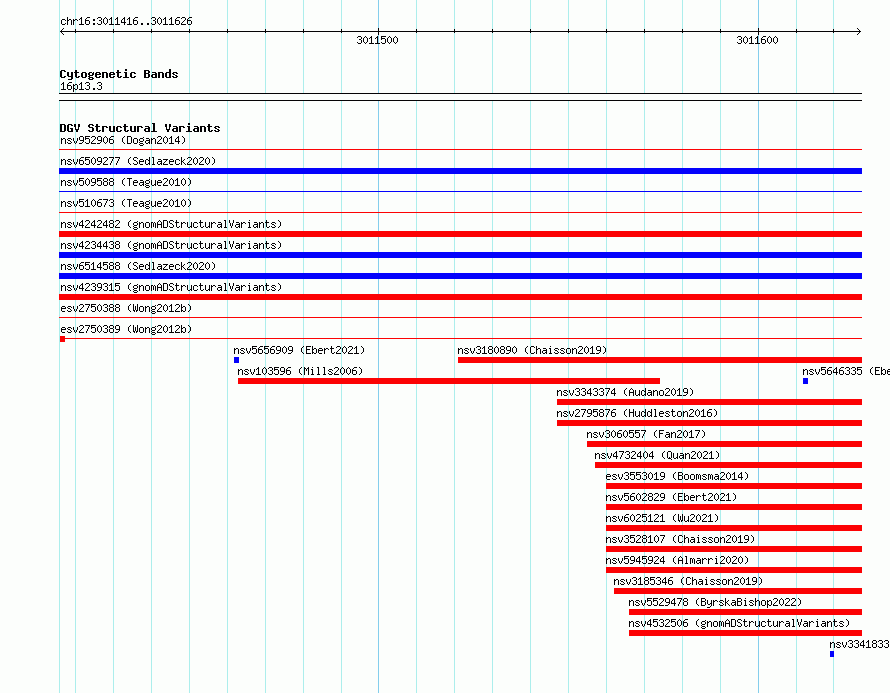The height and width of the screenshot is (693, 890).
Task: Open the nsv4732404 (Quan2021) label
Action: (657, 455)
